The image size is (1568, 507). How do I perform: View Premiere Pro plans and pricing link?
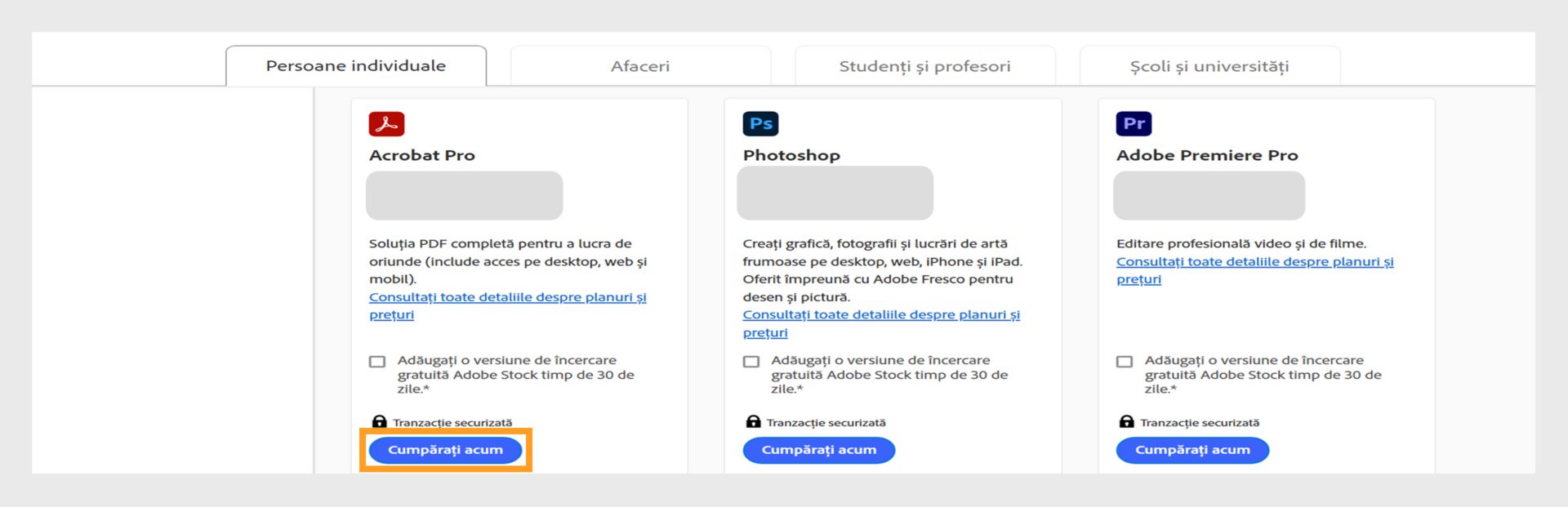point(1254,262)
